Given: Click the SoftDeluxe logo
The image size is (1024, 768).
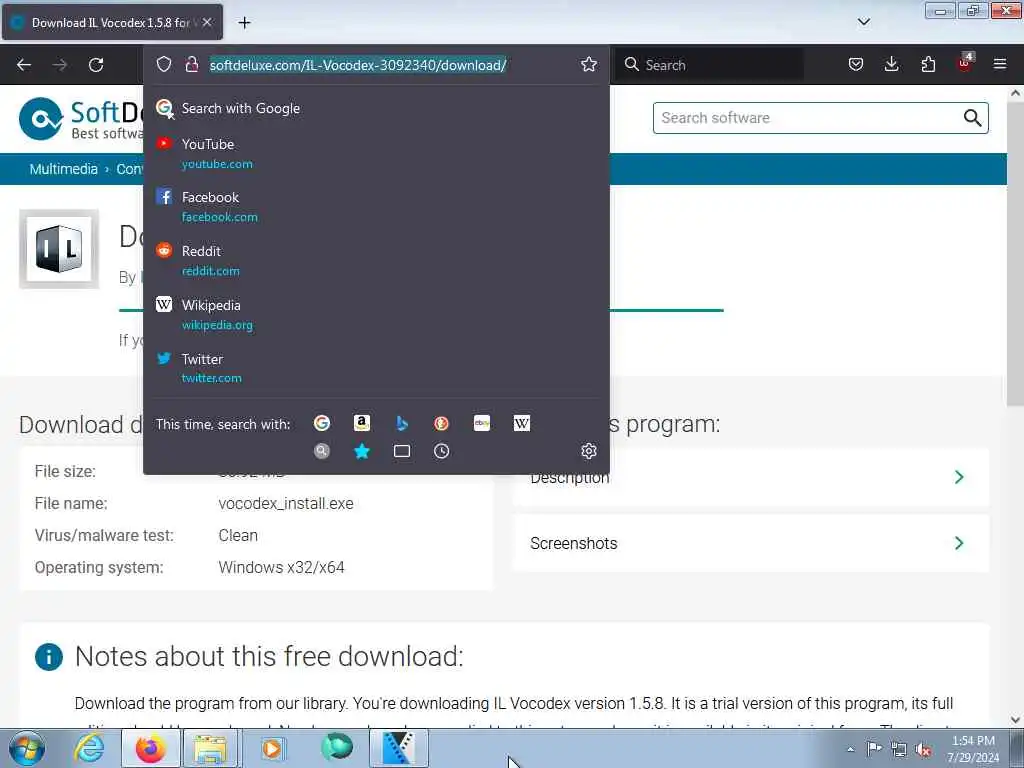Looking at the screenshot, I should pyautogui.click(x=81, y=119).
